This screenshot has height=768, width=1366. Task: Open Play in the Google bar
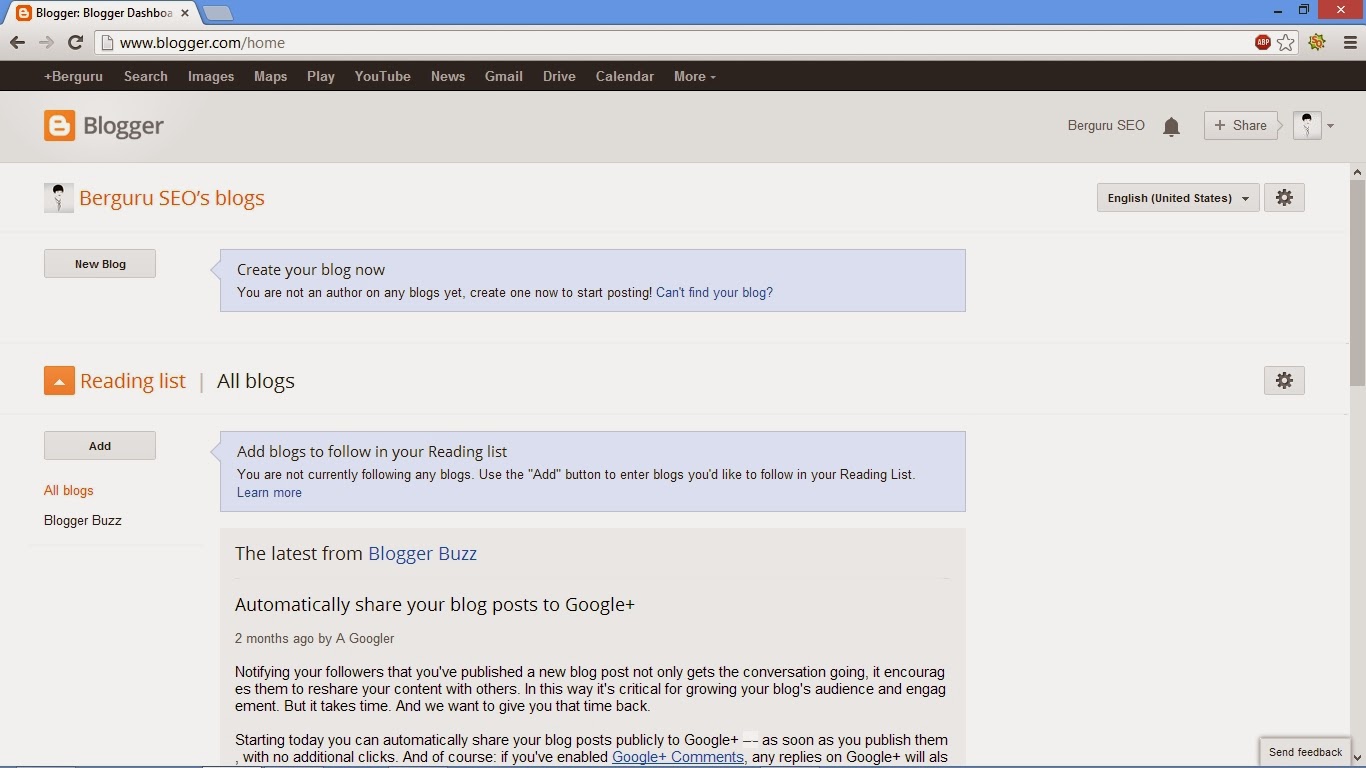pyautogui.click(x=321, y=76)
